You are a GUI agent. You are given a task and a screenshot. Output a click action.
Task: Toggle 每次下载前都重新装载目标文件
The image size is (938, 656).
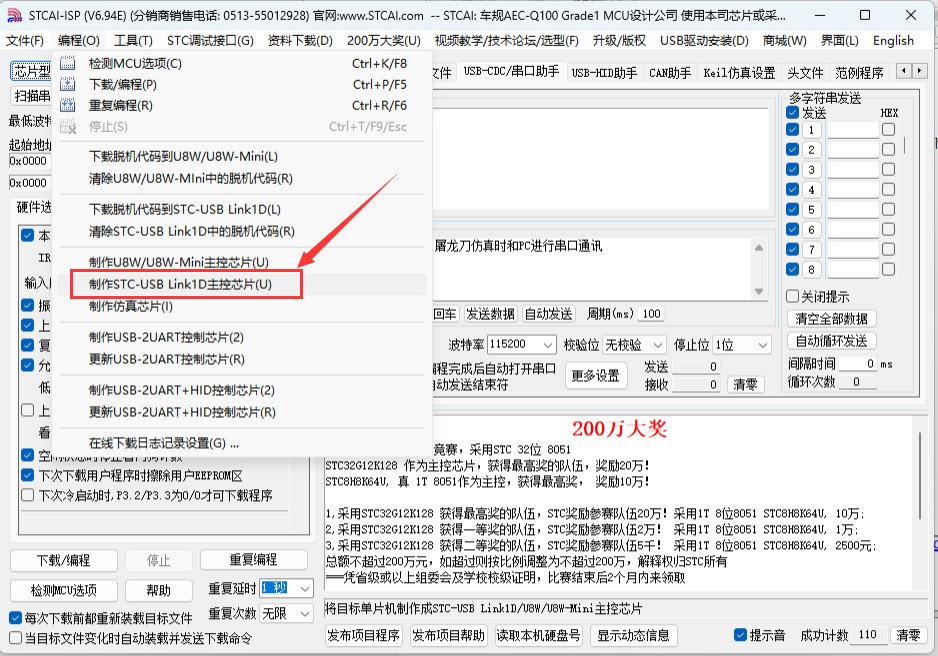click(16, 618)
